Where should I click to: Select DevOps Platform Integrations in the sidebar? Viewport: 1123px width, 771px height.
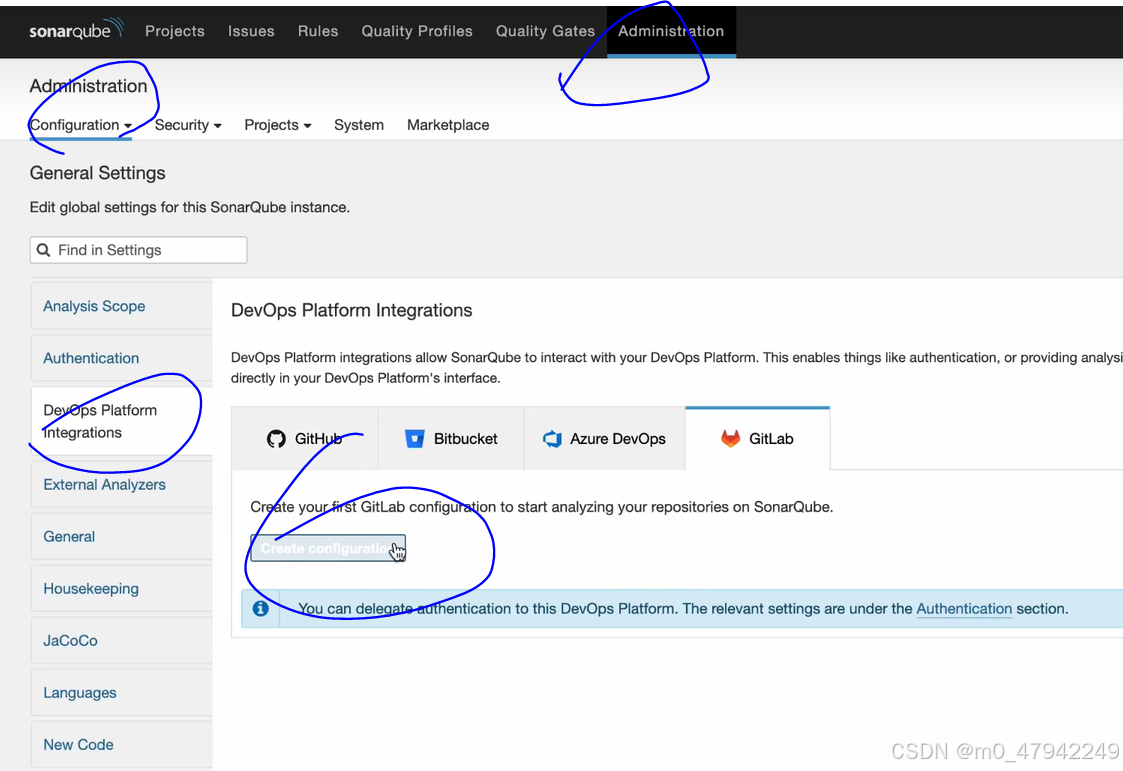(x=122, y=421)
